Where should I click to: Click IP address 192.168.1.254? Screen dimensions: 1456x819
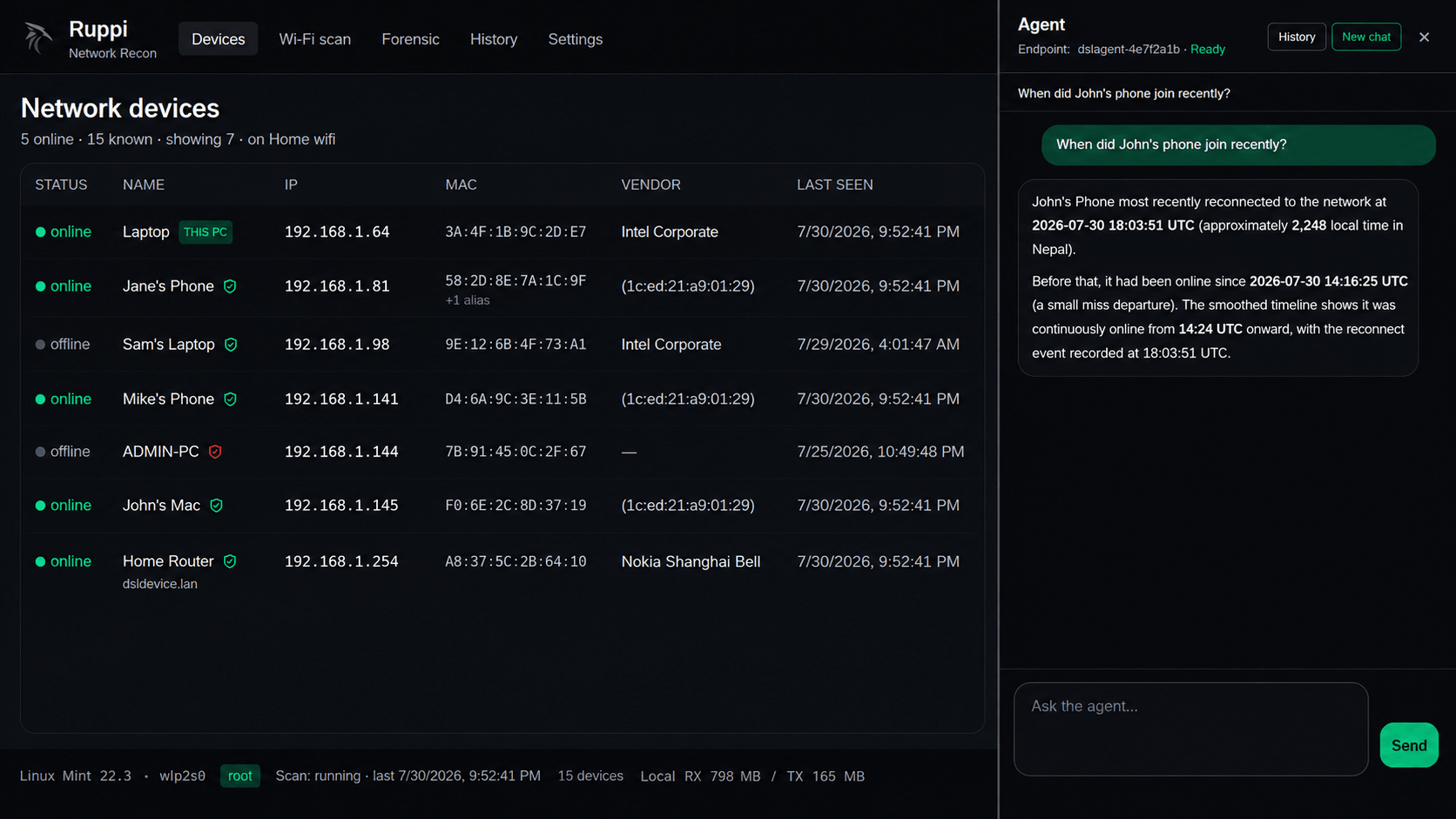(341, 561)
